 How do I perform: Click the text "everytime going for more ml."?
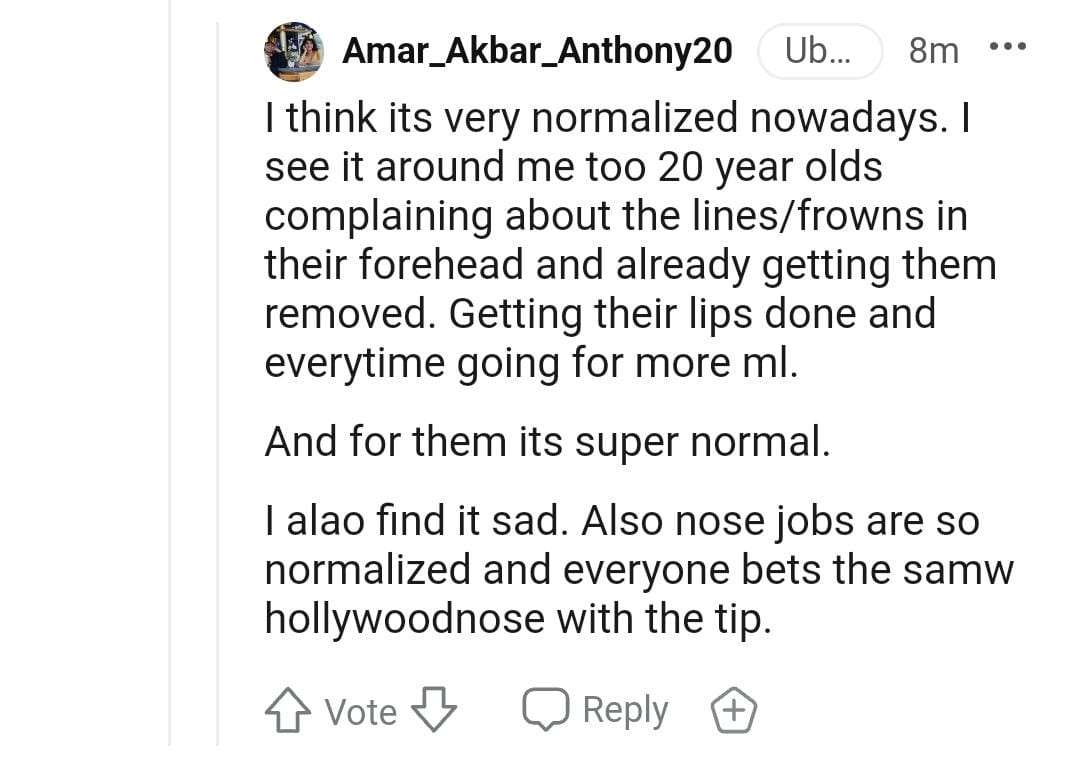(530, 362)
